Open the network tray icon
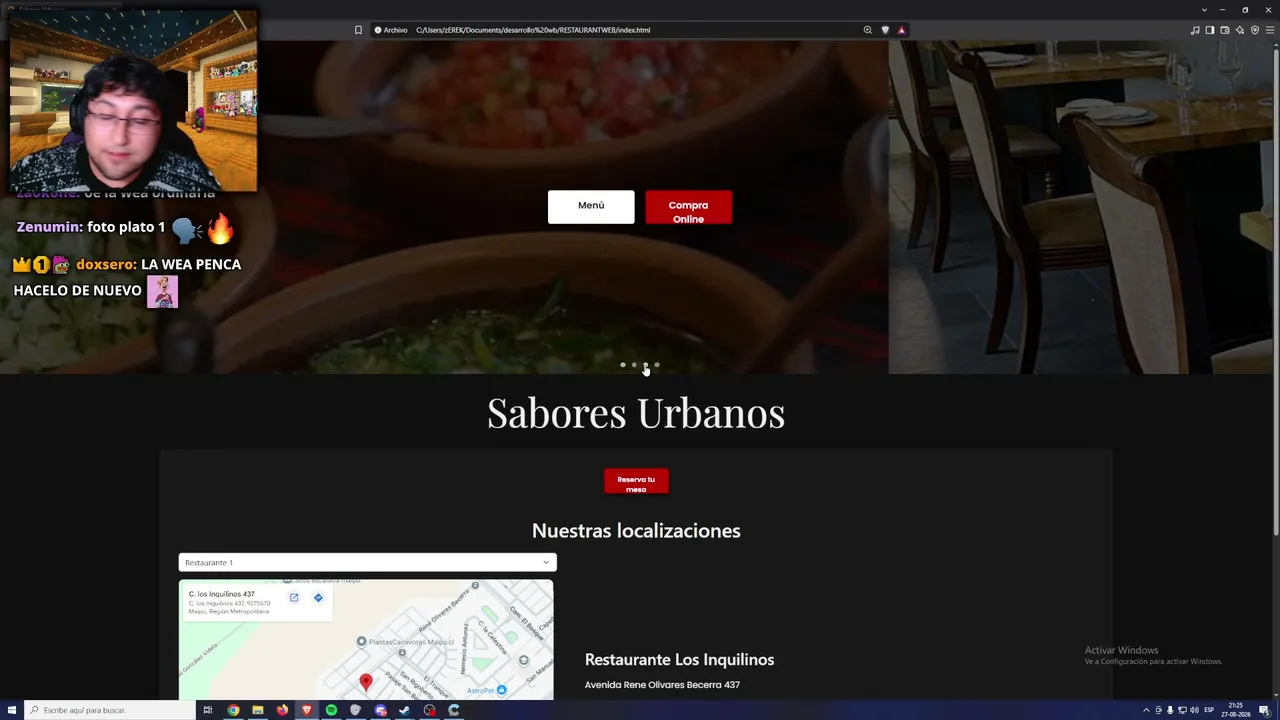 coord(1182,710)
